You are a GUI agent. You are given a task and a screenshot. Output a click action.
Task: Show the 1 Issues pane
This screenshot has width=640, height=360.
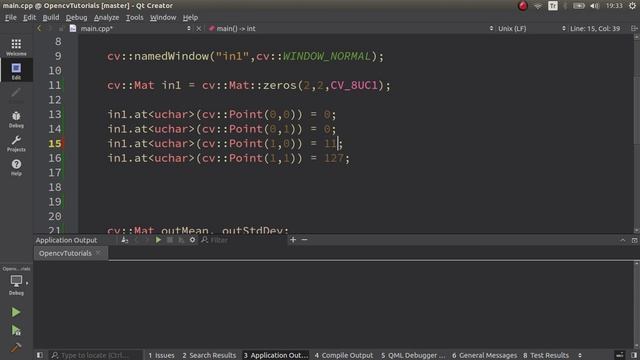161,356
